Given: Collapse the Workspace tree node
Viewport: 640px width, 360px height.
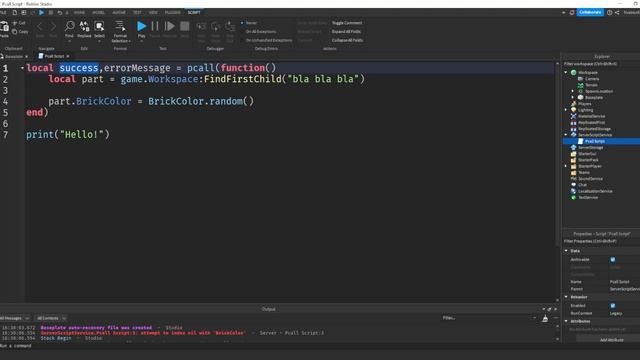Looking at the screenshot, I should (x=566, y=73).
